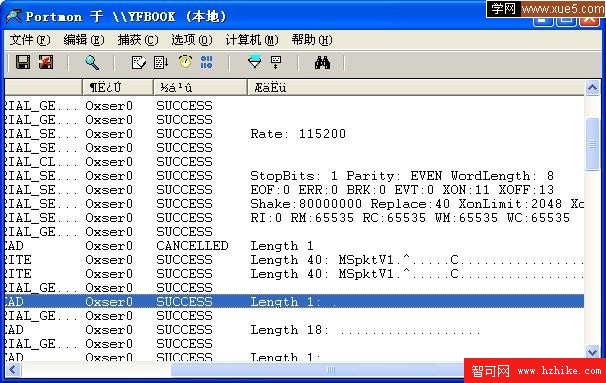This screenshot has width=606, height=383.
Task: Toggle the Capture icon with red cross
Action: [x=46, y=62]
